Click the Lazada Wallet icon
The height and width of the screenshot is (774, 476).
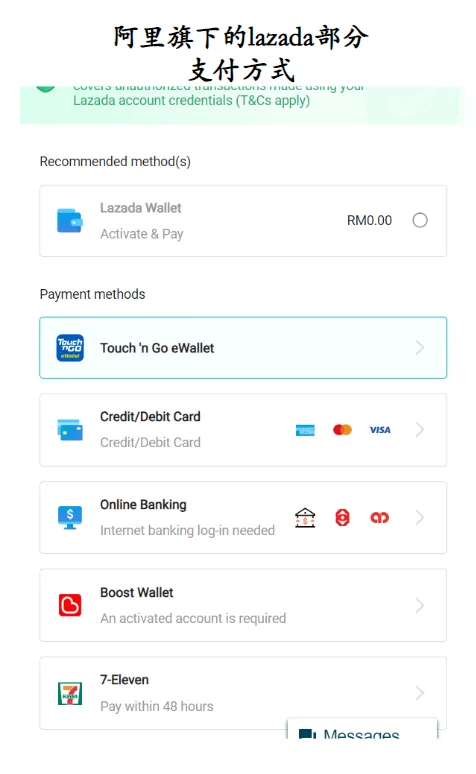tap(70, 221)
